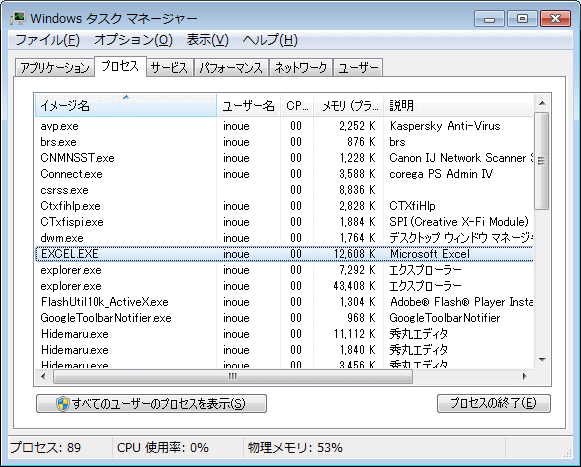Select the csrss.exe process
Image resolution: width=581 pixels, height=467 pixels.
click(284, 190)
